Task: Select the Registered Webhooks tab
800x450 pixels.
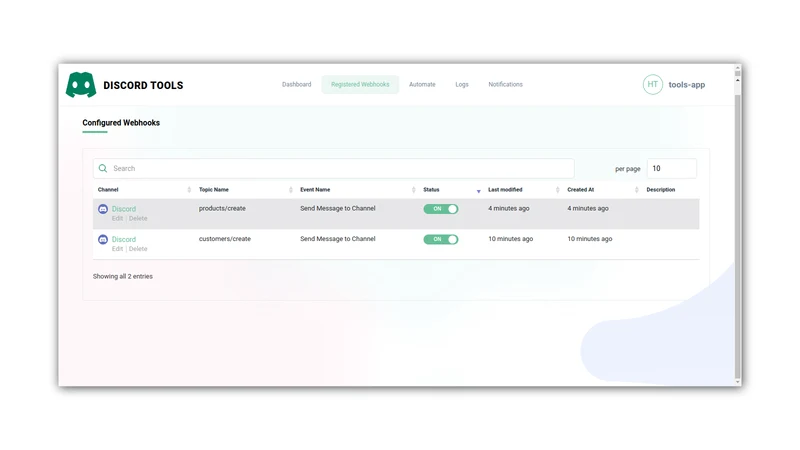Action: [x=360, y=85]
